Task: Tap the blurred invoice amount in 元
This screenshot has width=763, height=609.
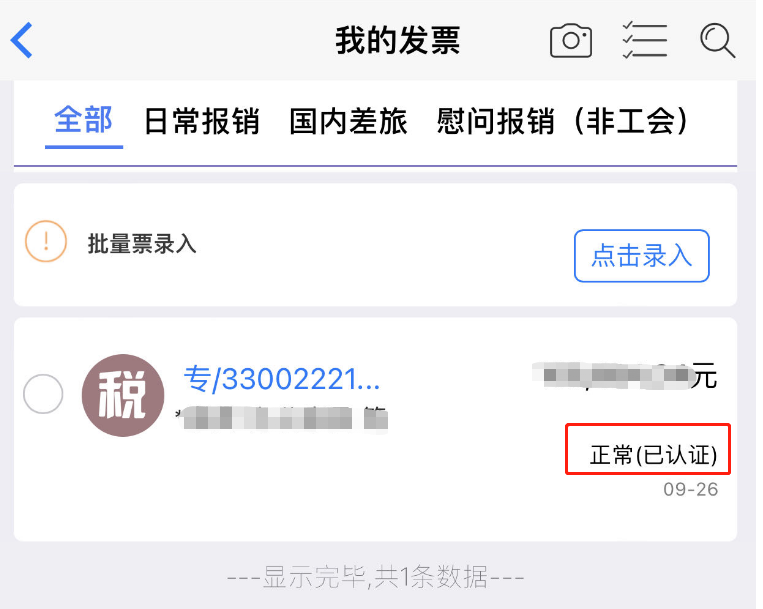Action: coord(624,376)
